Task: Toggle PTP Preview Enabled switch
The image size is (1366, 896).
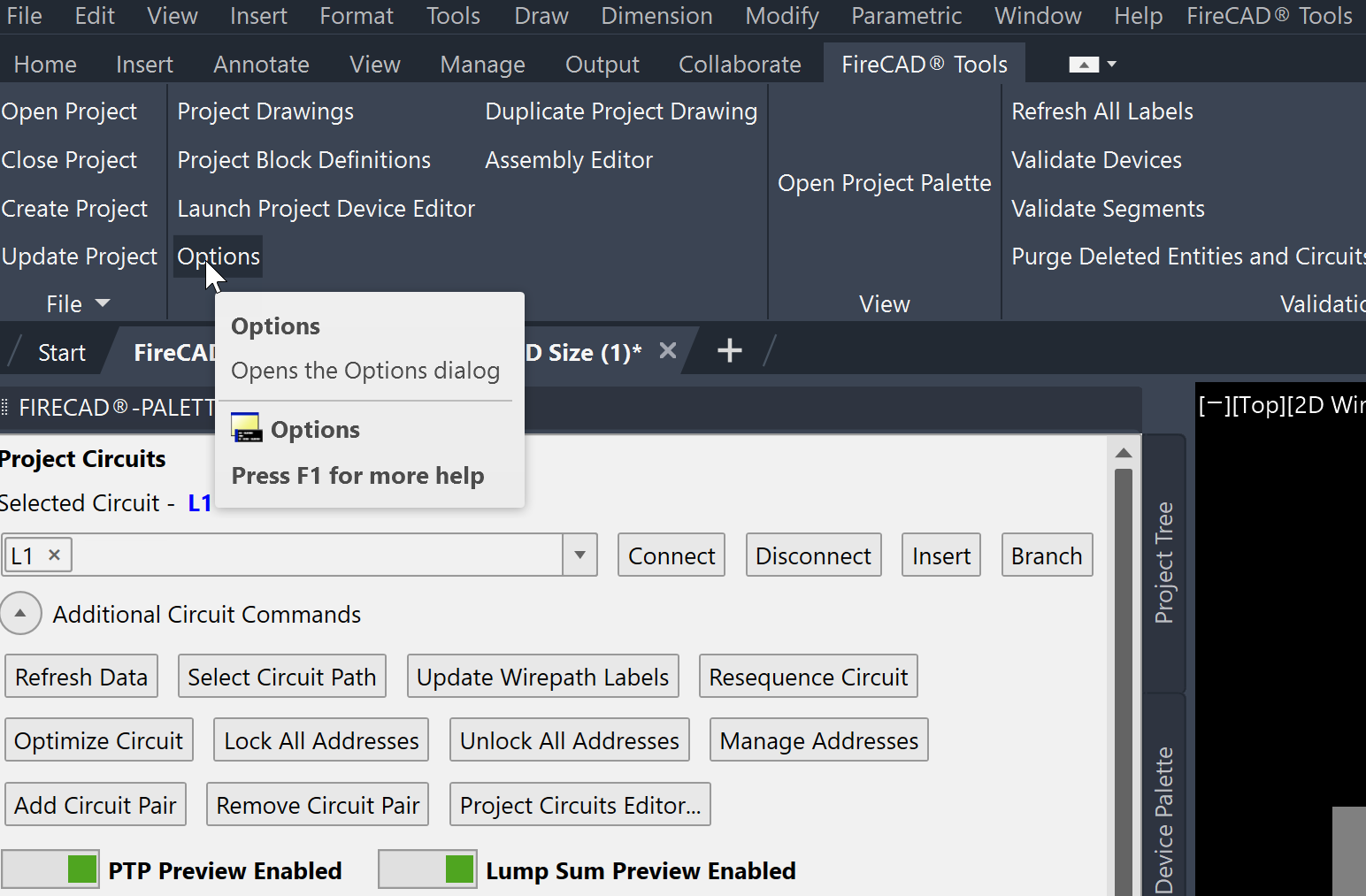Action: click(50, 869)
